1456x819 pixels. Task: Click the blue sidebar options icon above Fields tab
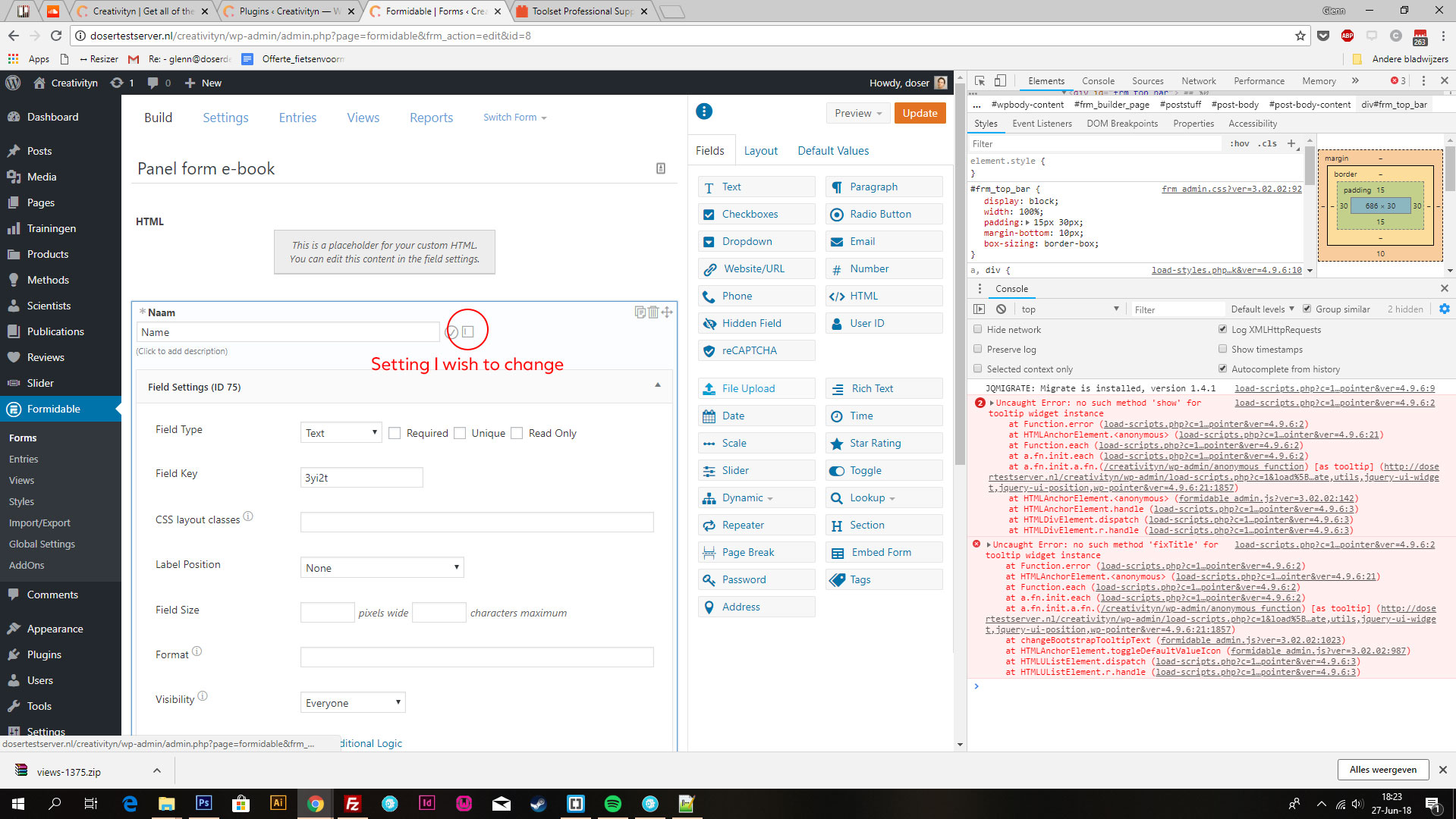click(704, 112)
